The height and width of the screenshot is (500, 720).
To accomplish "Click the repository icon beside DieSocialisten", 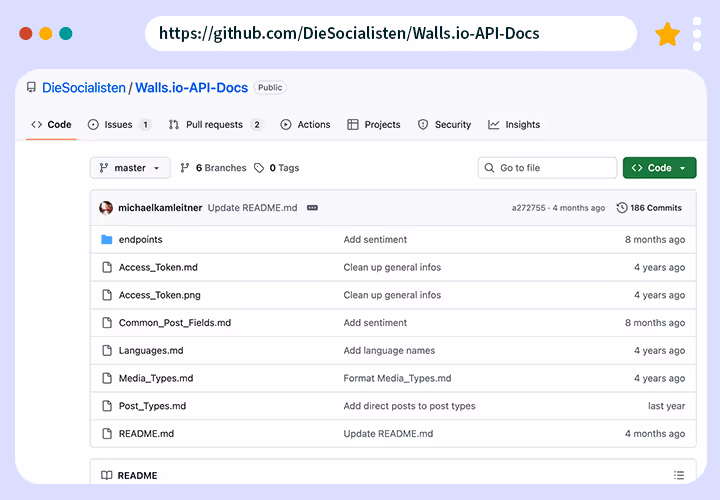I will [x=31, y=87].
